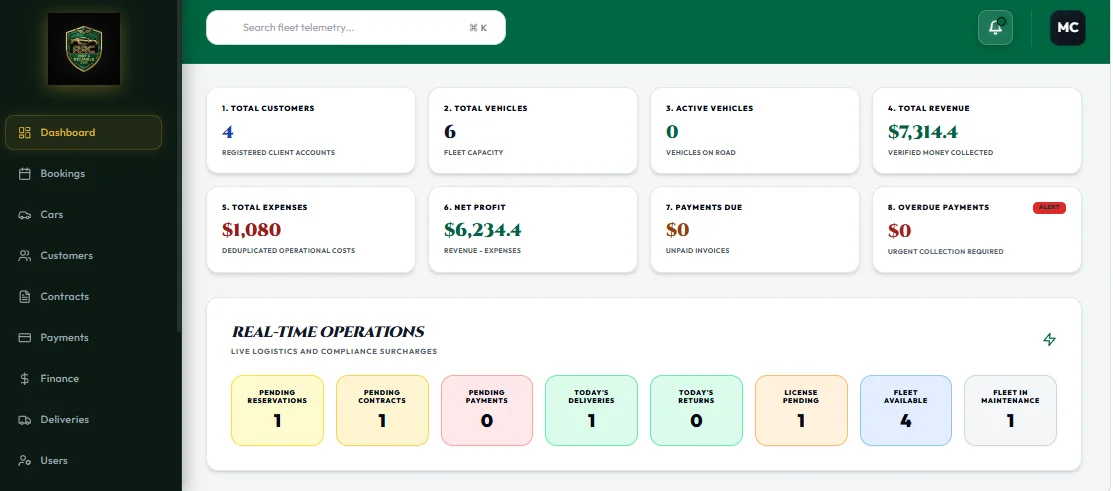Open the Active Vehicles card
This screenshot has height=491, width=1113.
click(x=755, y=131)
